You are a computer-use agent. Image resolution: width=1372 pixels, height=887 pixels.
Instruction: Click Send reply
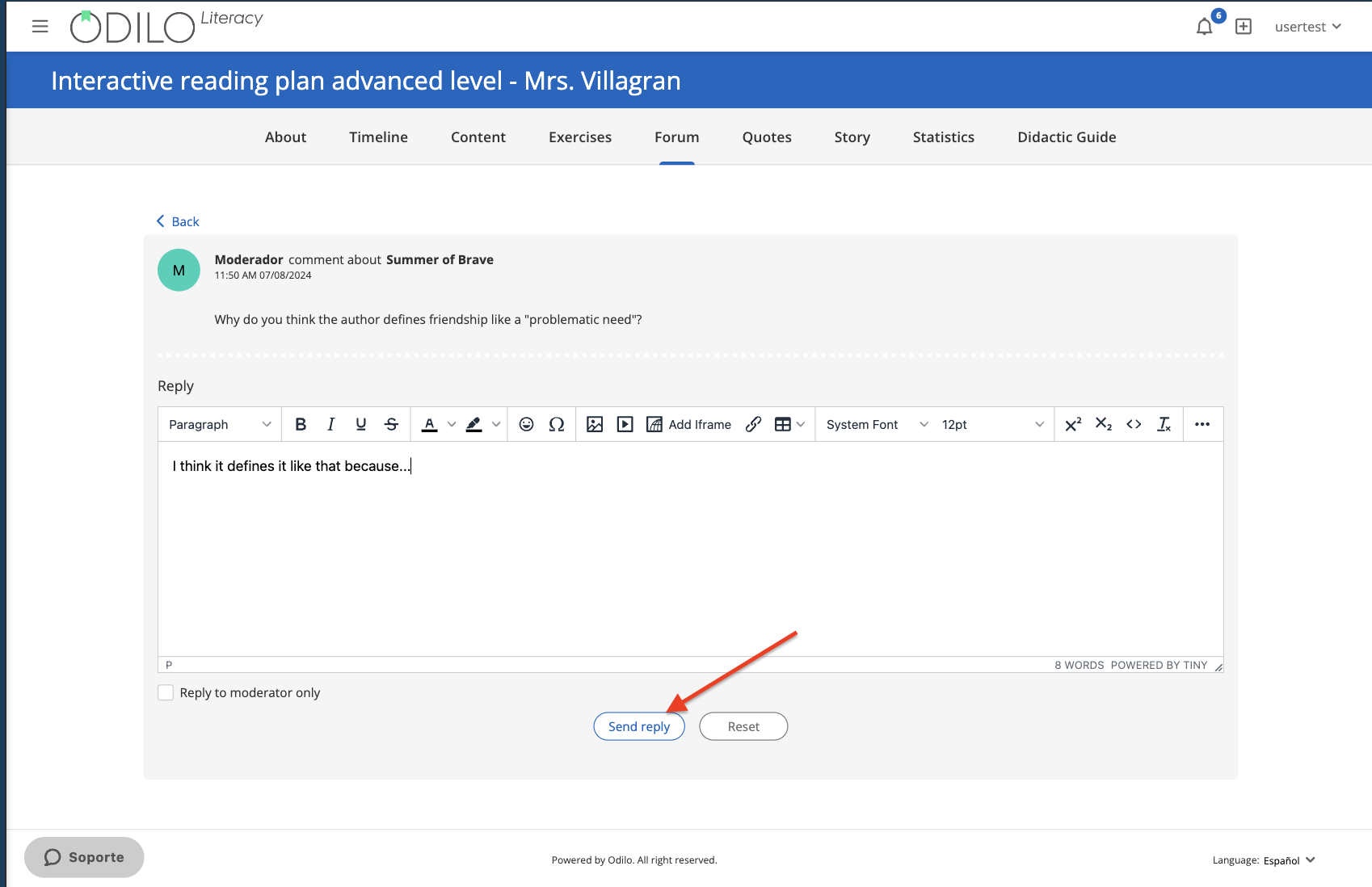click(639, 726)
